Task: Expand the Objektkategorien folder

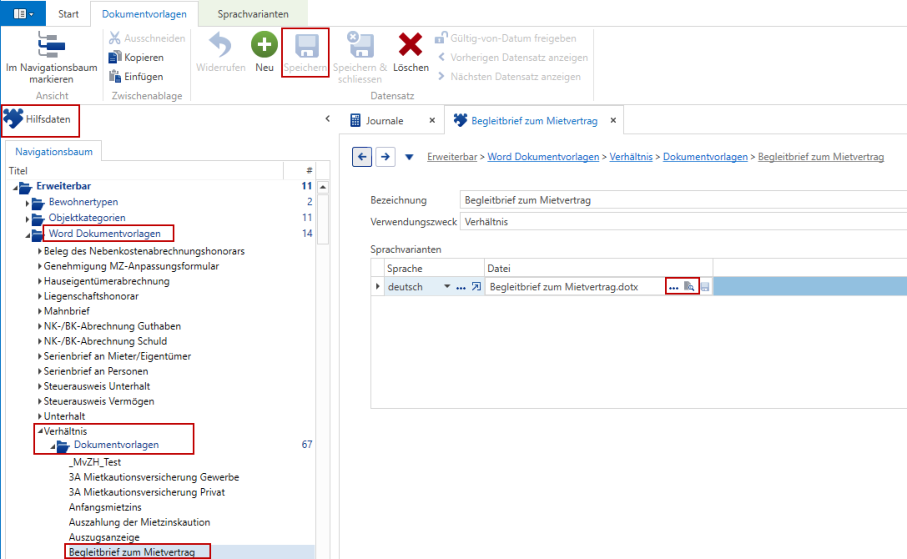Action: [x=27, y=219]
